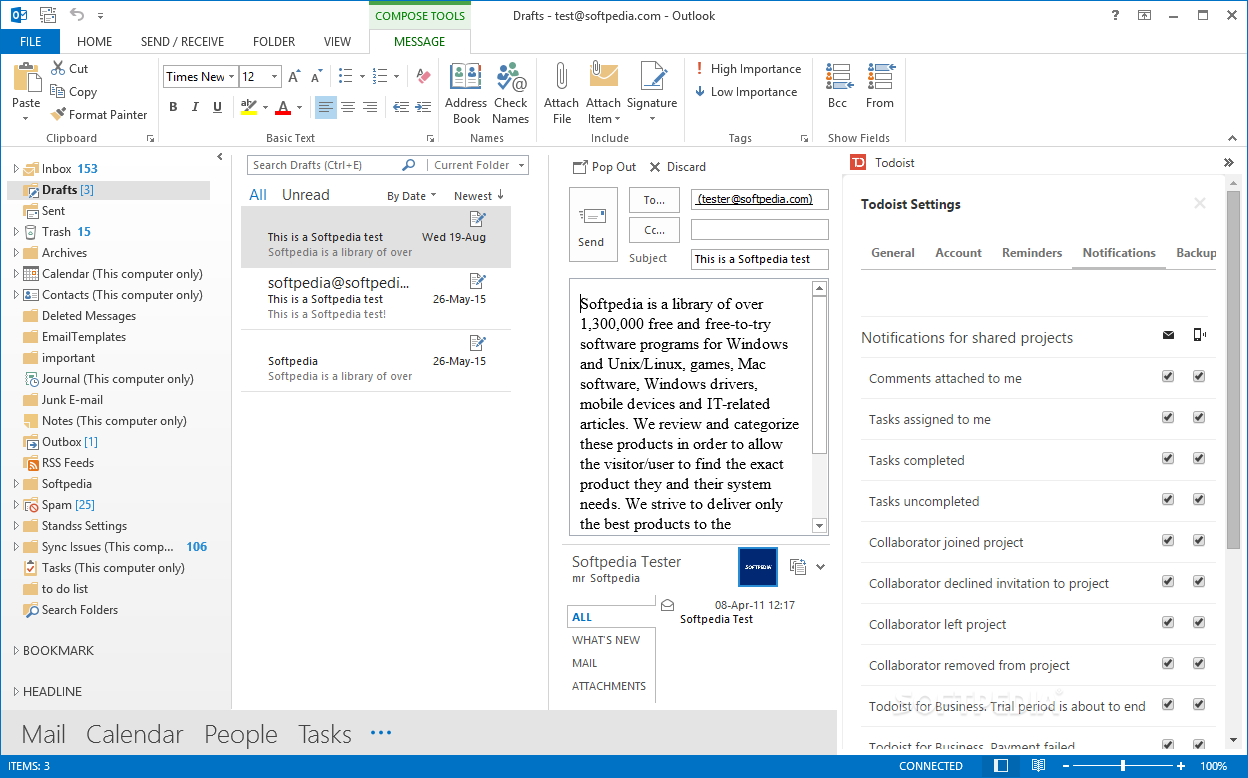Switch to the FOLDER ribbon tab

tap(274, 42)
